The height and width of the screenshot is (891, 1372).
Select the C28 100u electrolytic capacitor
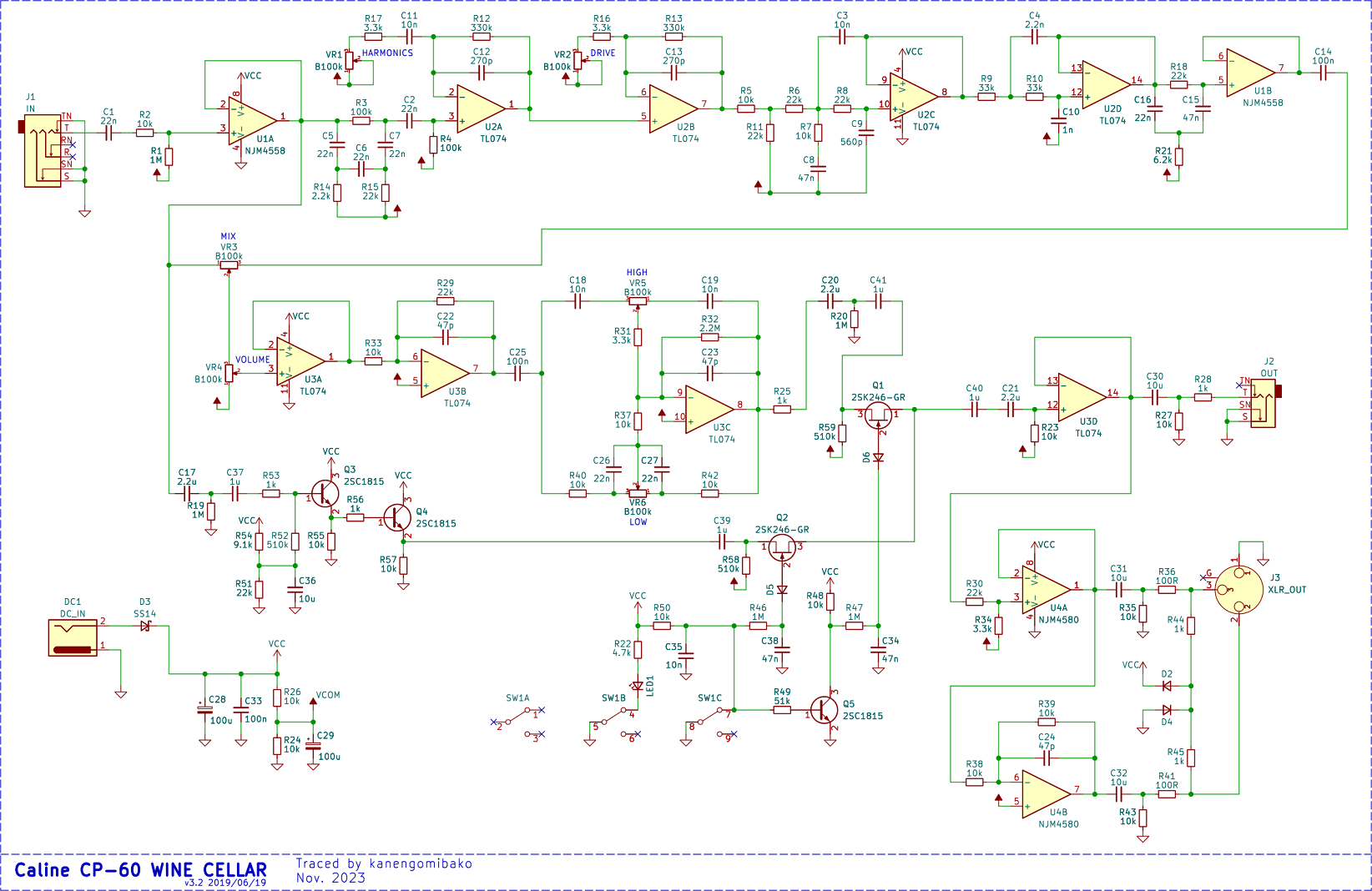click(204, 710)
